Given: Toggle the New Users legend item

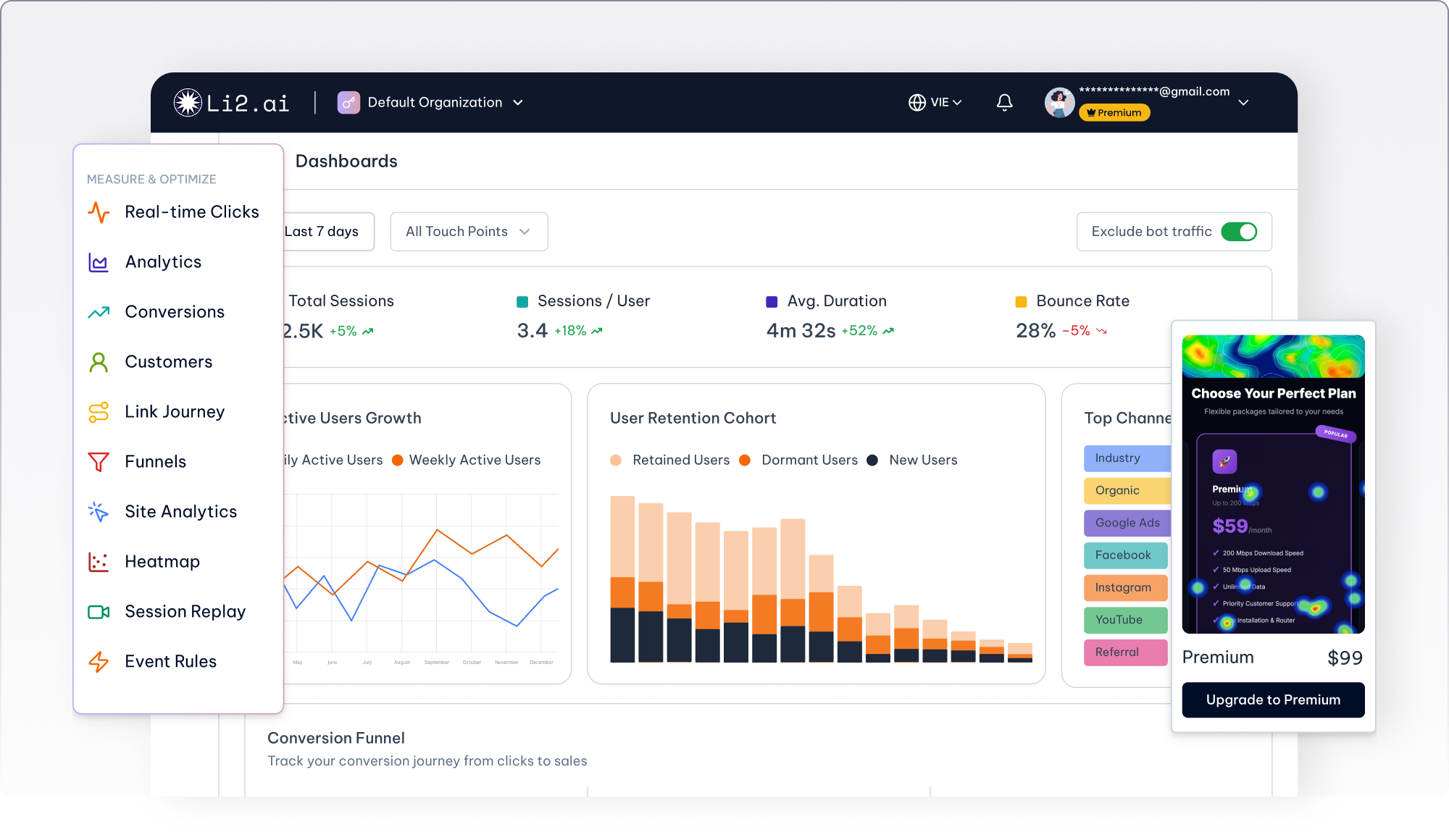Looking at the screenshot, I should point(912,460).
